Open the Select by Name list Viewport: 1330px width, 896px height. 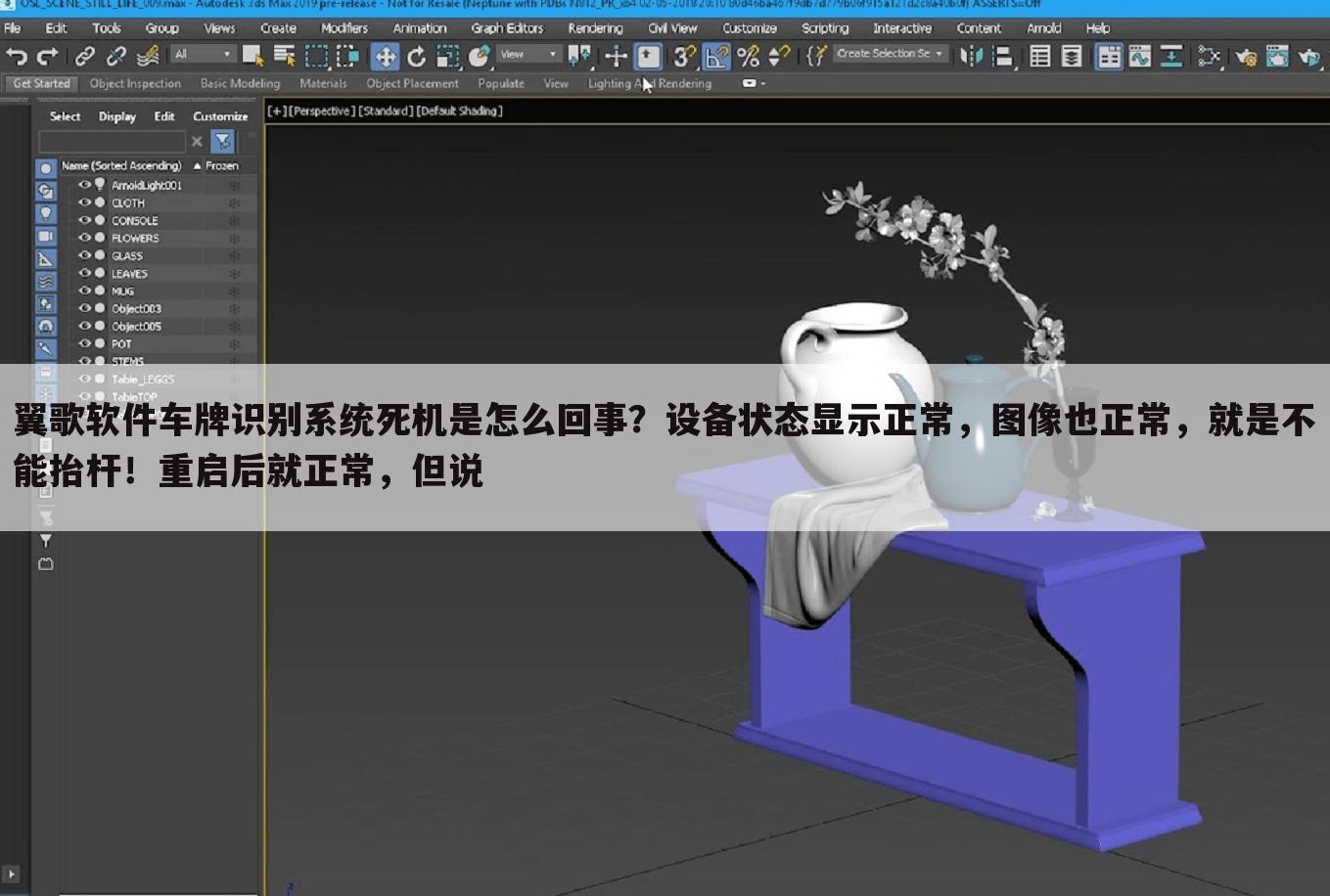point(285,57)
